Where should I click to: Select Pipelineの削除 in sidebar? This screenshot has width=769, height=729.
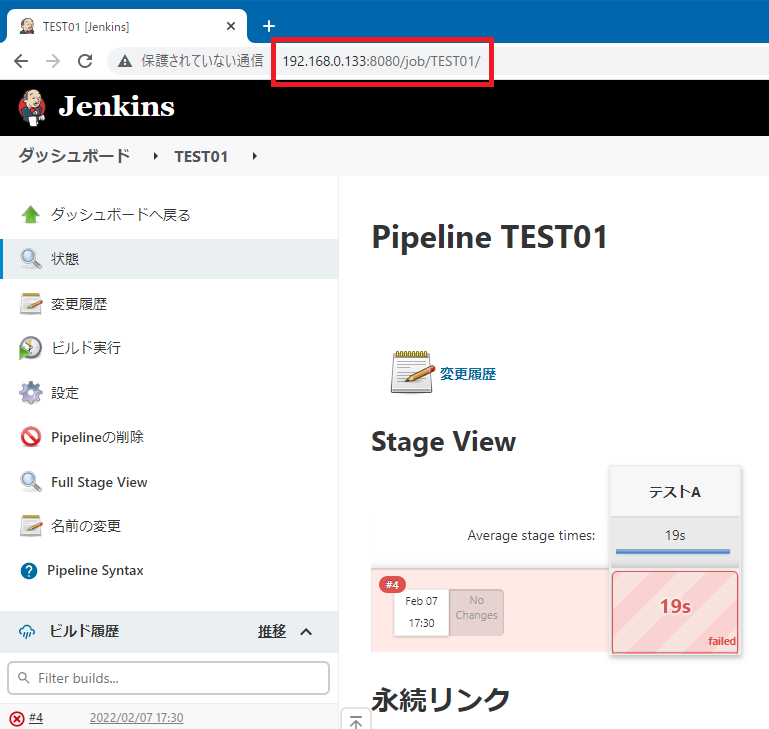97,437
